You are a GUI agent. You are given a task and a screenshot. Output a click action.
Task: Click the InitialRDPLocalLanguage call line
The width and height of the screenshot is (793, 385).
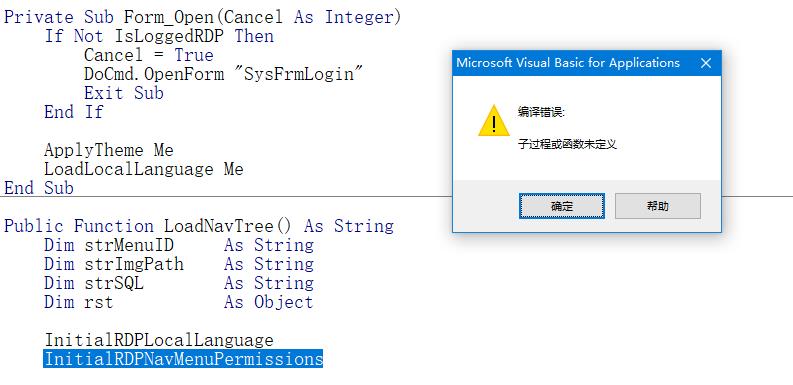(x=159, y=339)
